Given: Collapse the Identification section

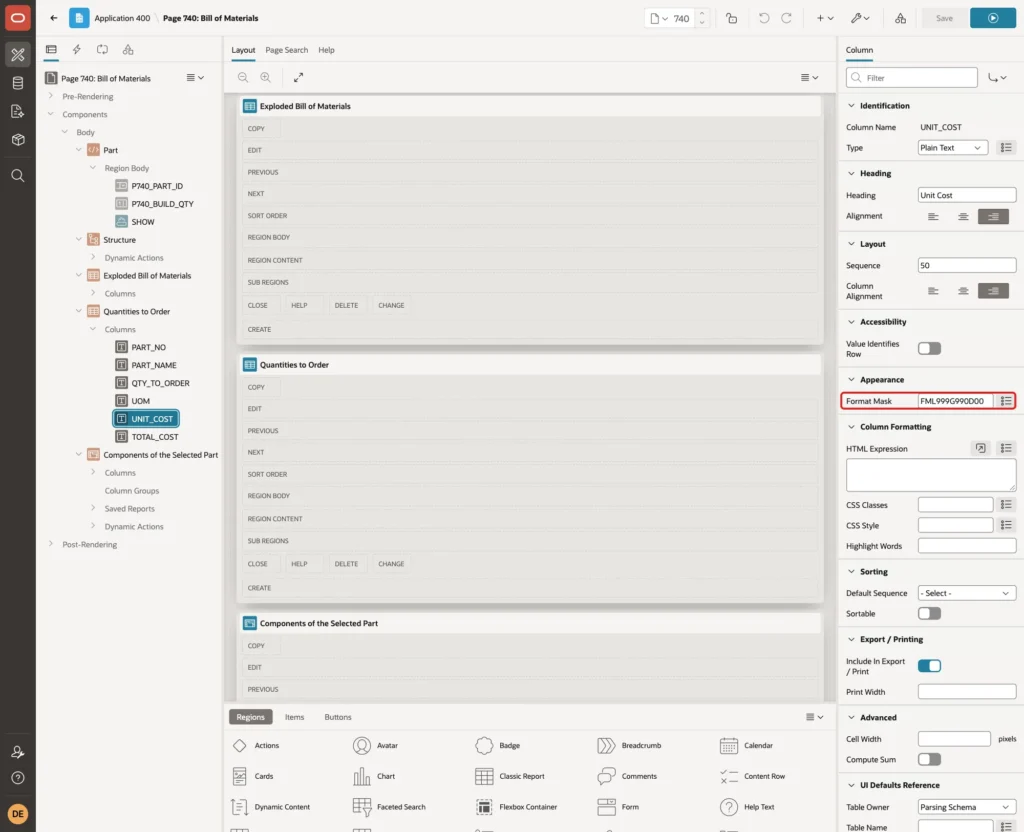Looking at the screenshot, I should pyautogui.click(x=851, y=106).
